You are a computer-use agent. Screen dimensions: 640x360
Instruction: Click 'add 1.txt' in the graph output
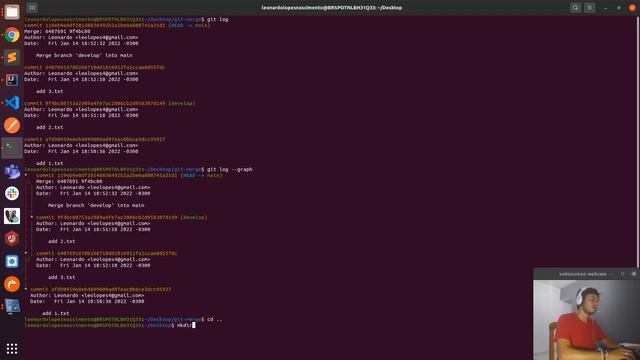(56, 313)
